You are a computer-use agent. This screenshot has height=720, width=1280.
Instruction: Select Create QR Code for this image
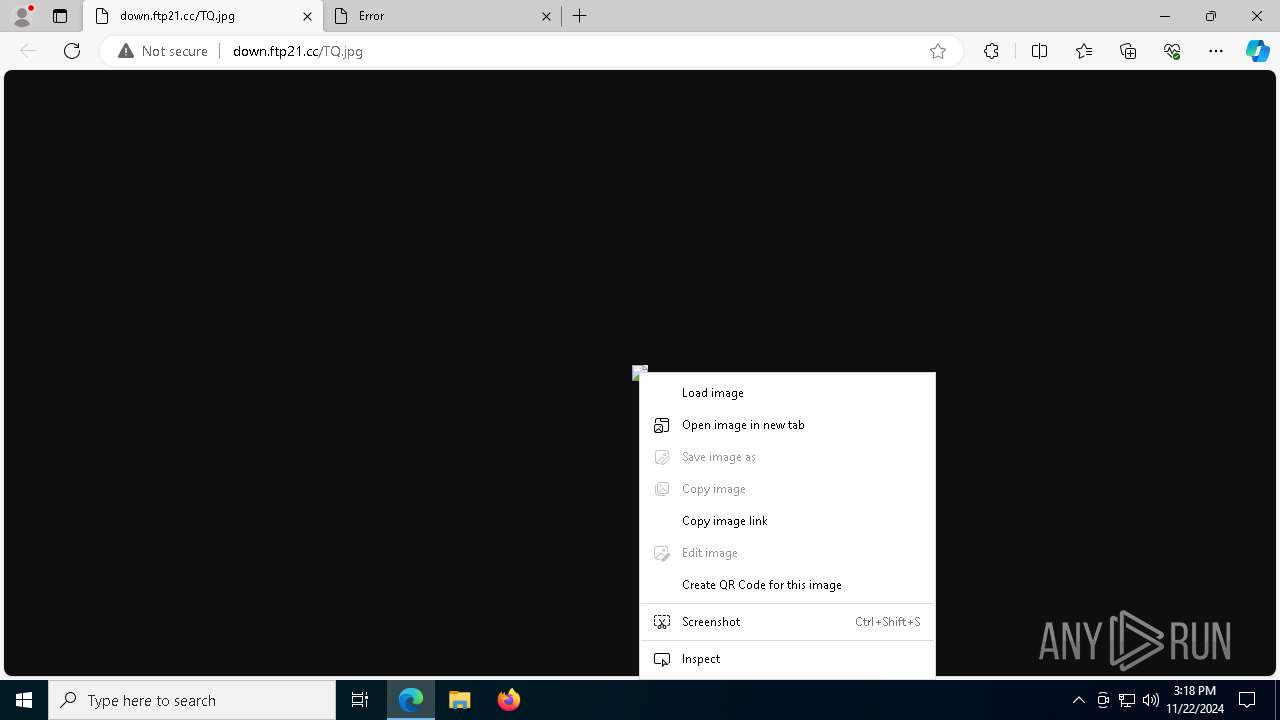pyautogui.click(x=787, y=585)
